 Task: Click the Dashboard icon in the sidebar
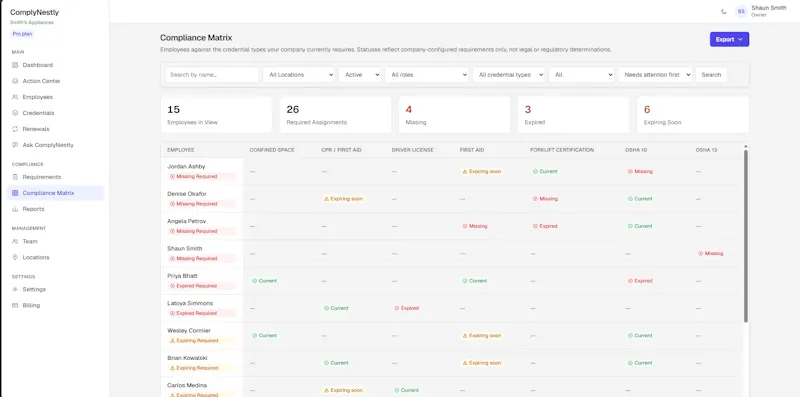coord(15,65)
